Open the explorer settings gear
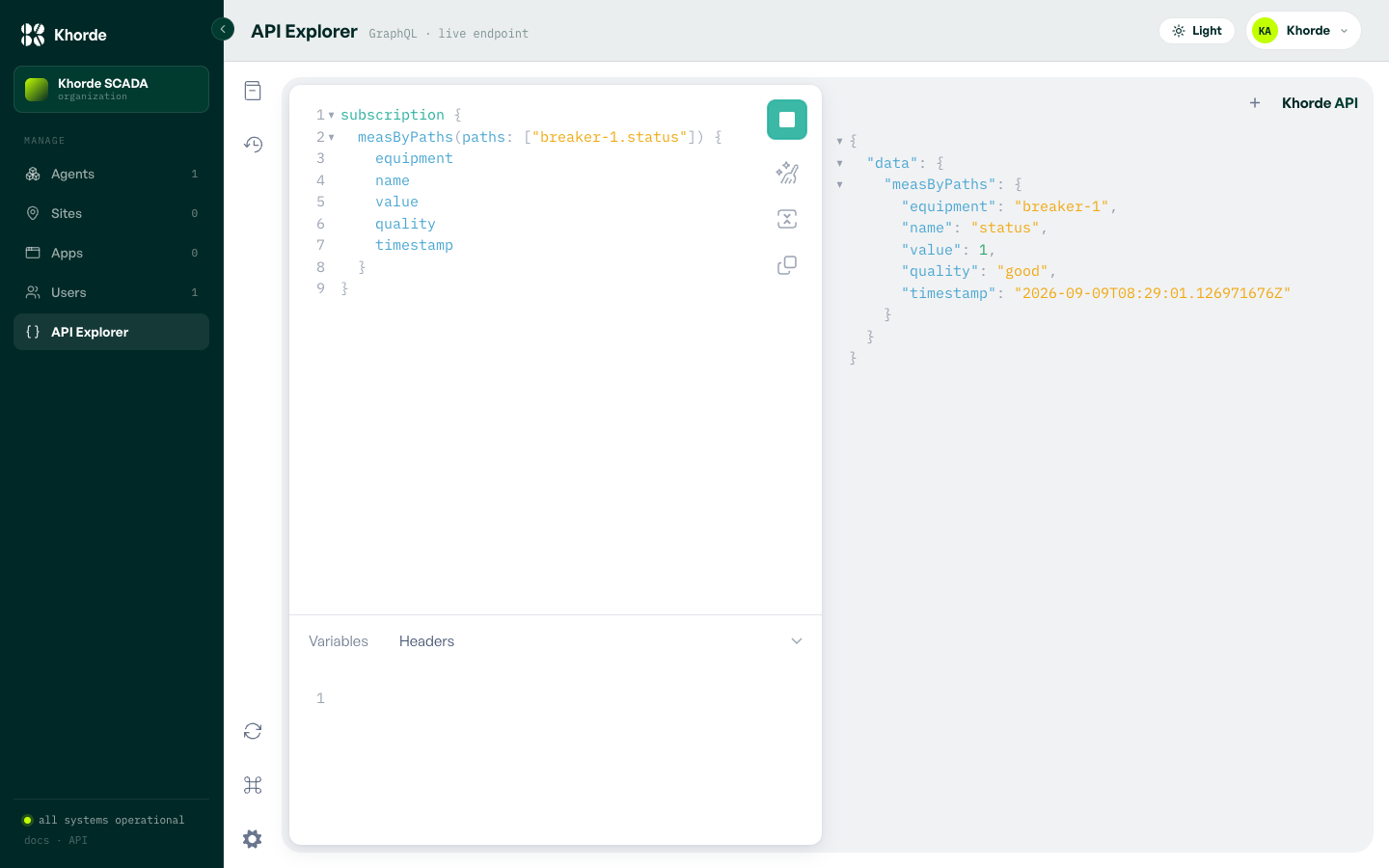This screenshot has height=868, width=1389. coord(253,839)
